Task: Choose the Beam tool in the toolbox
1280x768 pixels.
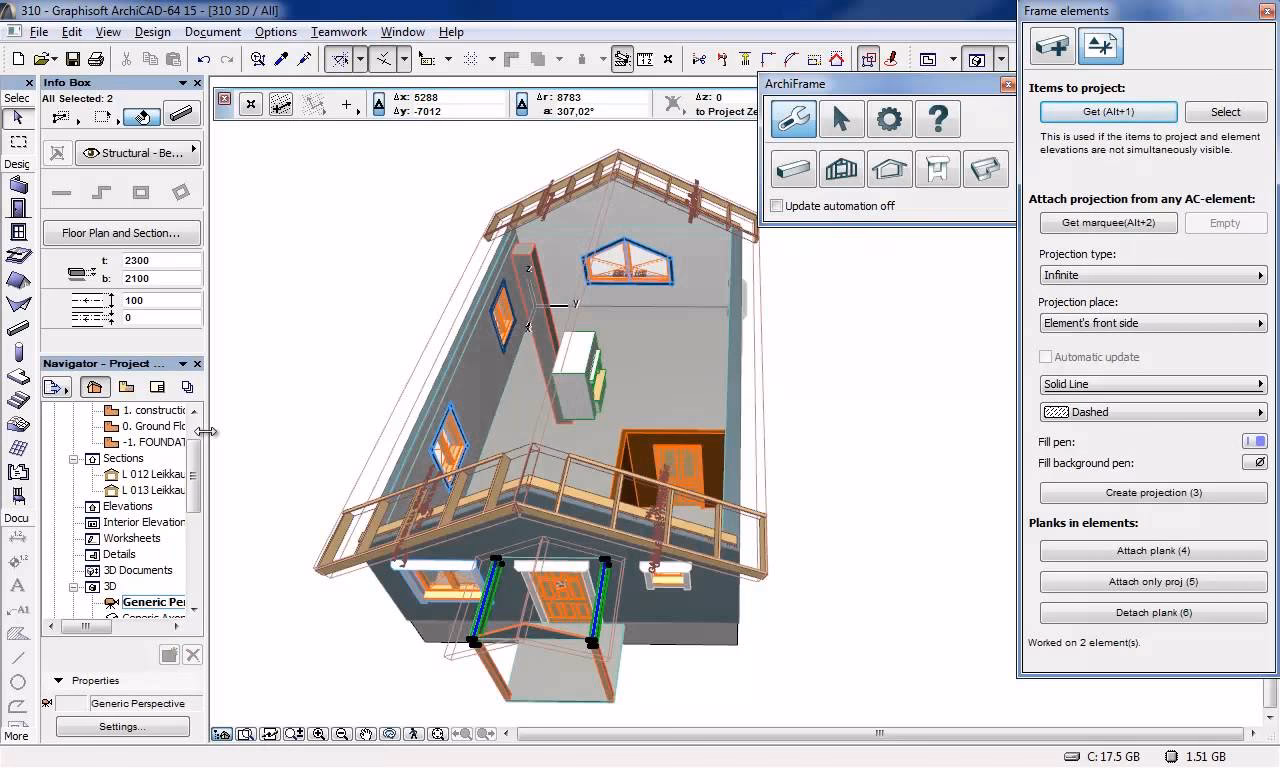Action: [18, 328]
